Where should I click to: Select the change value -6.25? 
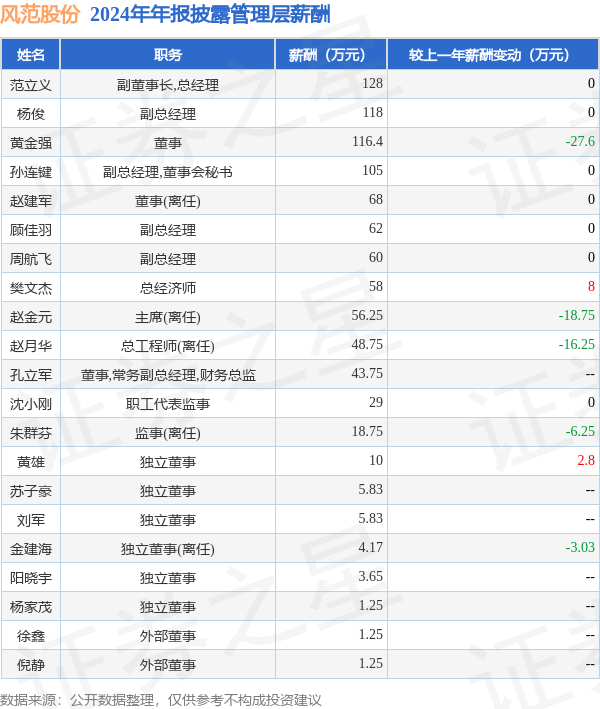click(580, 431)
